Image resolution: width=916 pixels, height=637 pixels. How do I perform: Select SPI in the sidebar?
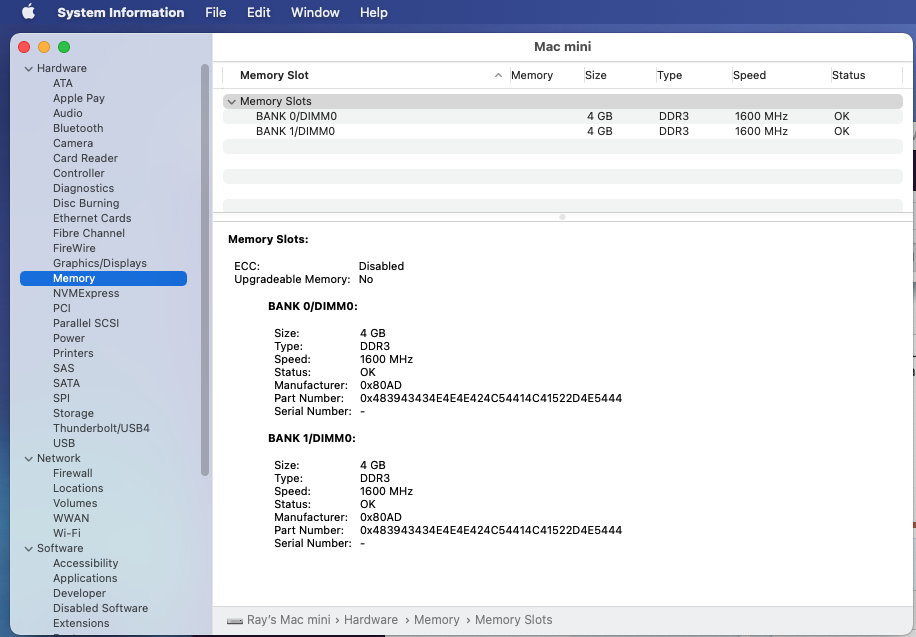61,399
